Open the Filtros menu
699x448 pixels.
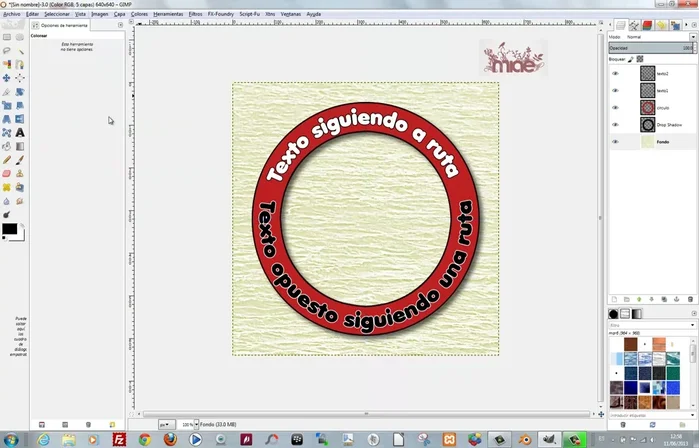coord(195,15)
